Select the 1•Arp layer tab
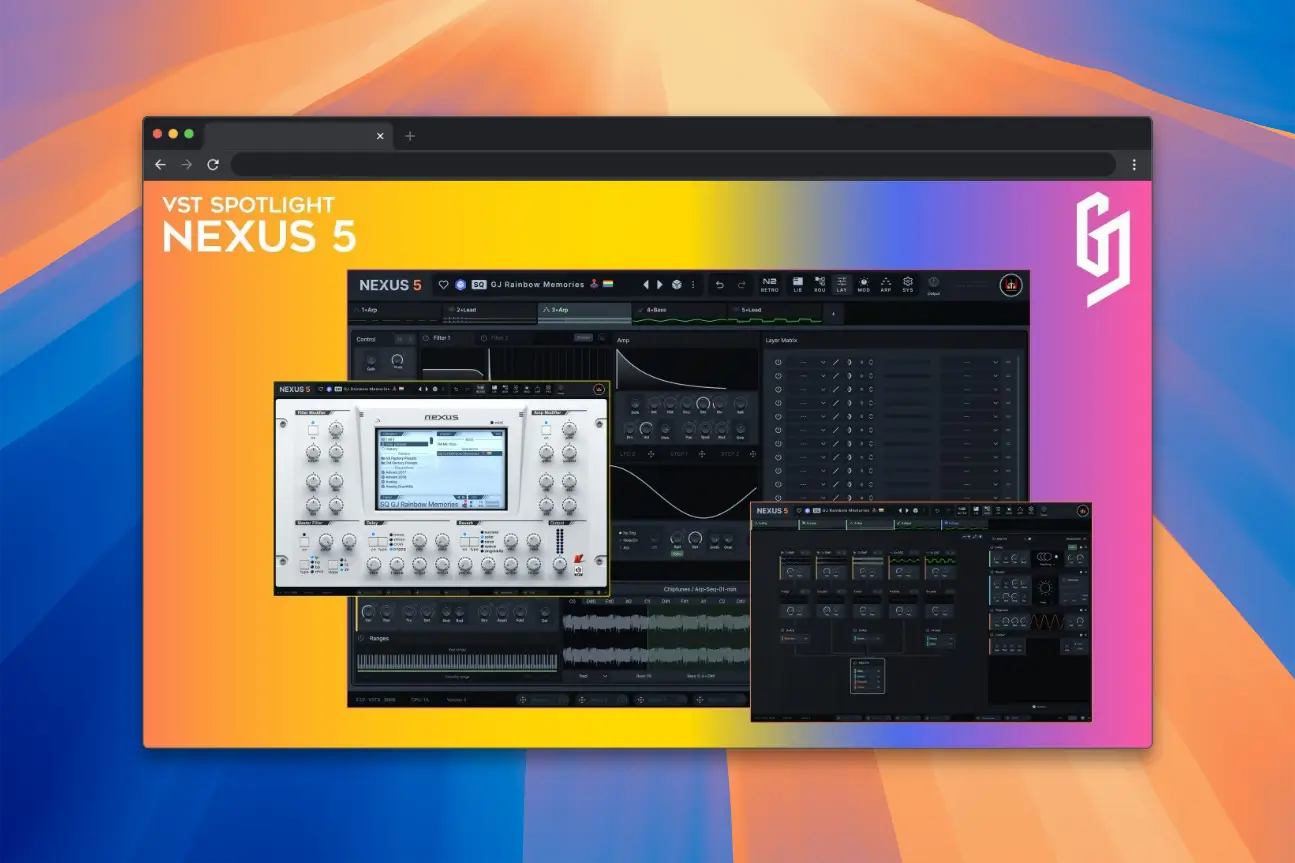1295x863 pixels. [393, 311]
